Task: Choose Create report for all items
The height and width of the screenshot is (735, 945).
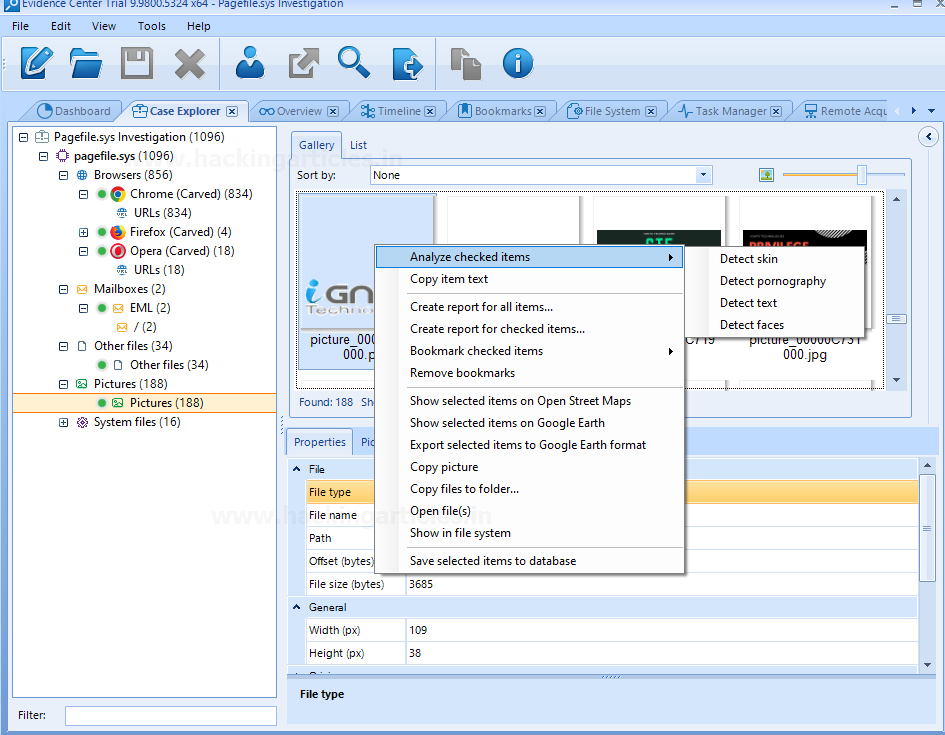Action: coord(481,307)
